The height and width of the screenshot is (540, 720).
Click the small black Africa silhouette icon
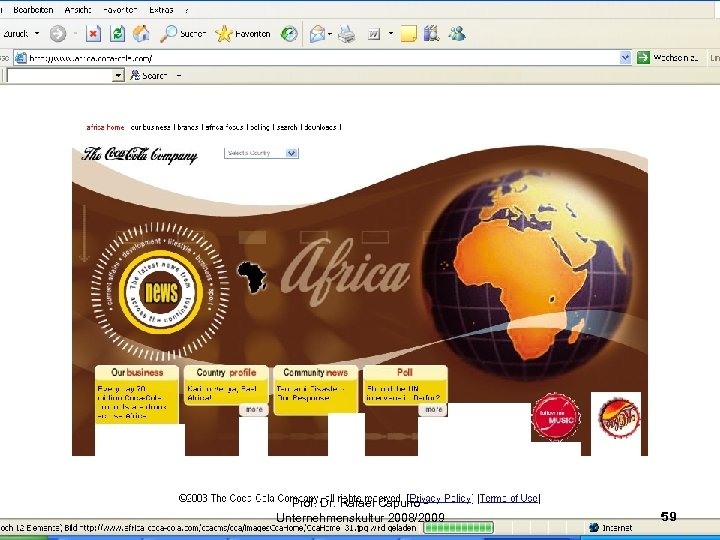[x=252, y=277]
